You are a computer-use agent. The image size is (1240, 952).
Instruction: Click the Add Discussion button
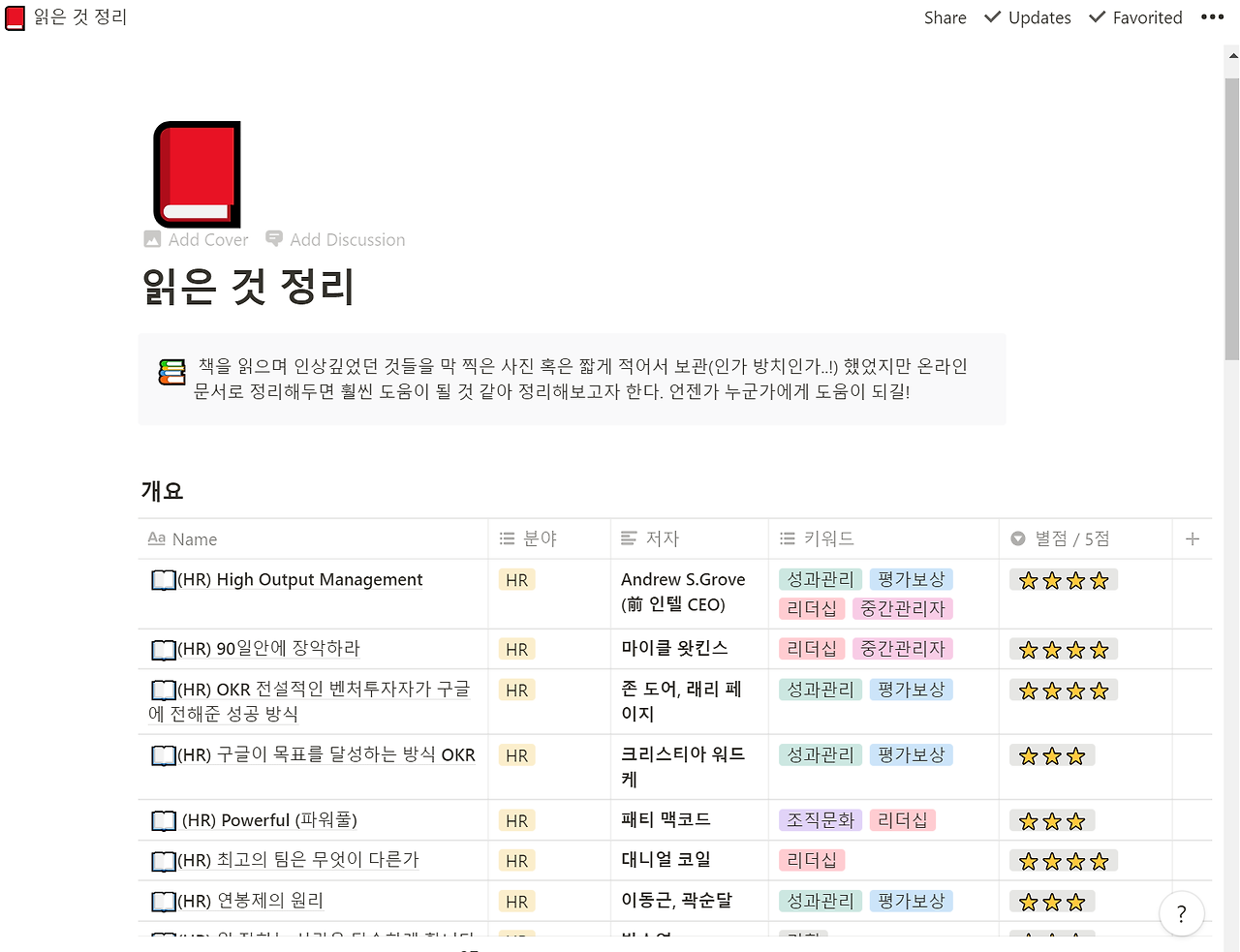(x=335, y=239)
